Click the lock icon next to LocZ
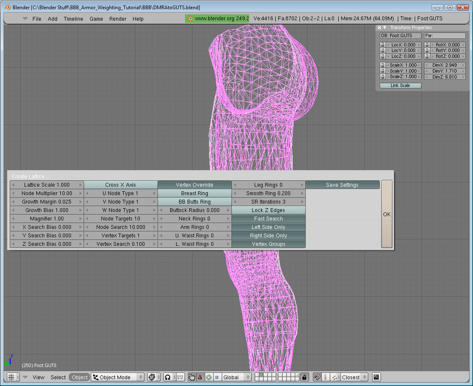 point(382,56)
